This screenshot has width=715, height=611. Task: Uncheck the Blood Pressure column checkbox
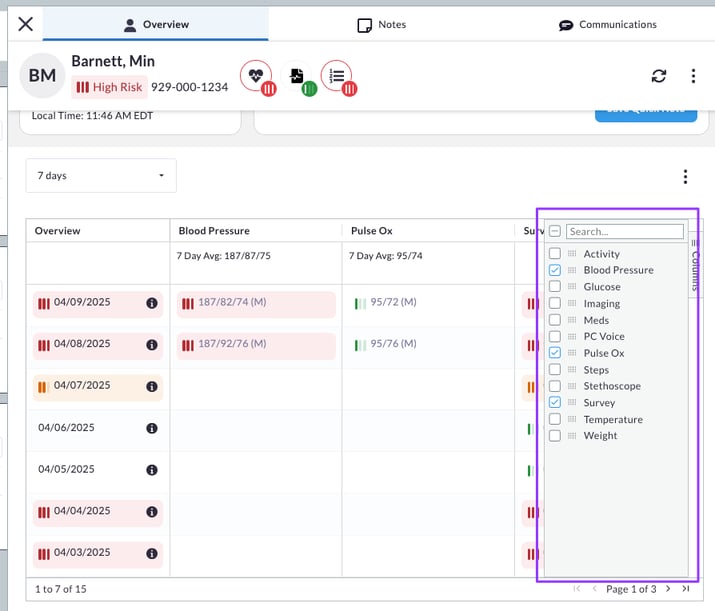pos(554,270)
